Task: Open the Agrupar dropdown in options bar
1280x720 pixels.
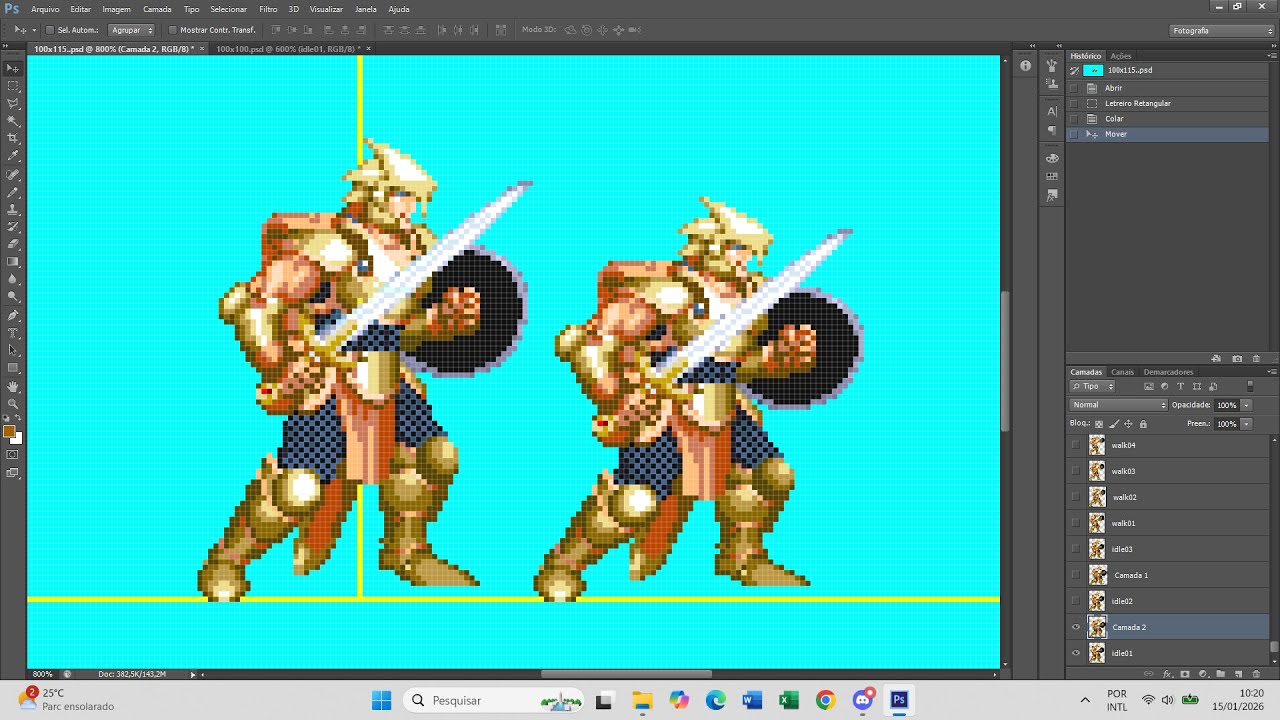Action: (131, 30)
